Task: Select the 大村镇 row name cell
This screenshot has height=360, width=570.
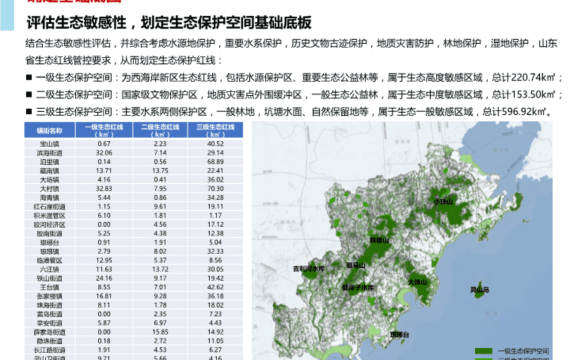Action: tap(50, 188)
